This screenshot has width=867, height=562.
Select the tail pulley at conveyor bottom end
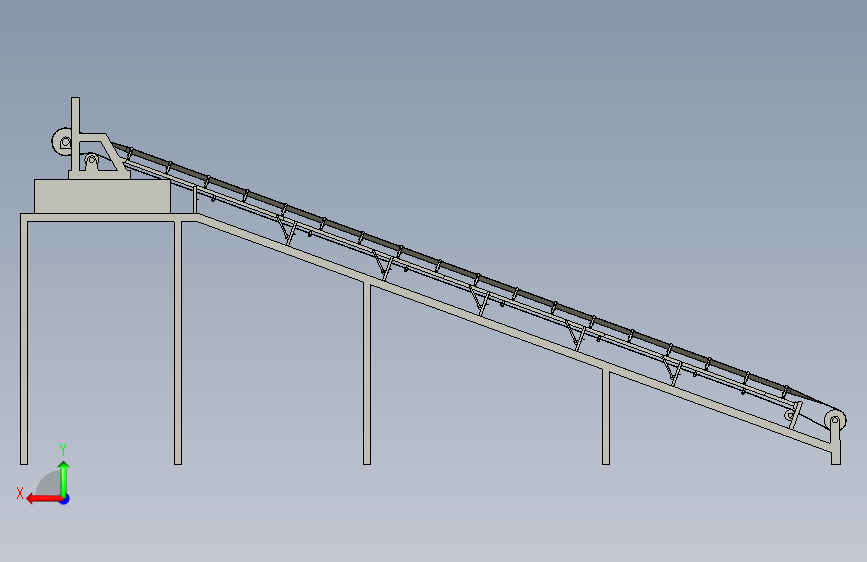pyautogui.click(x=835, y=420)
